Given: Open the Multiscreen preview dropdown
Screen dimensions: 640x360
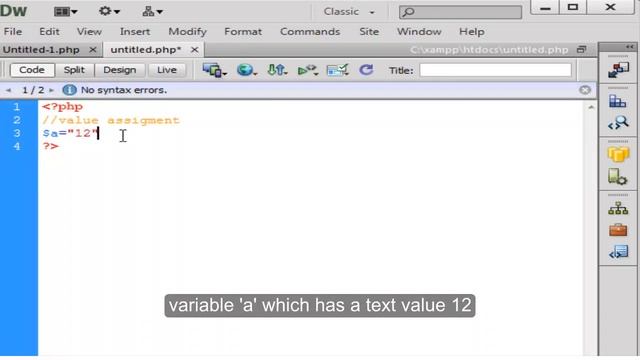Looking at the screenshot, I should pyautogui.click(x=214, y=70).
